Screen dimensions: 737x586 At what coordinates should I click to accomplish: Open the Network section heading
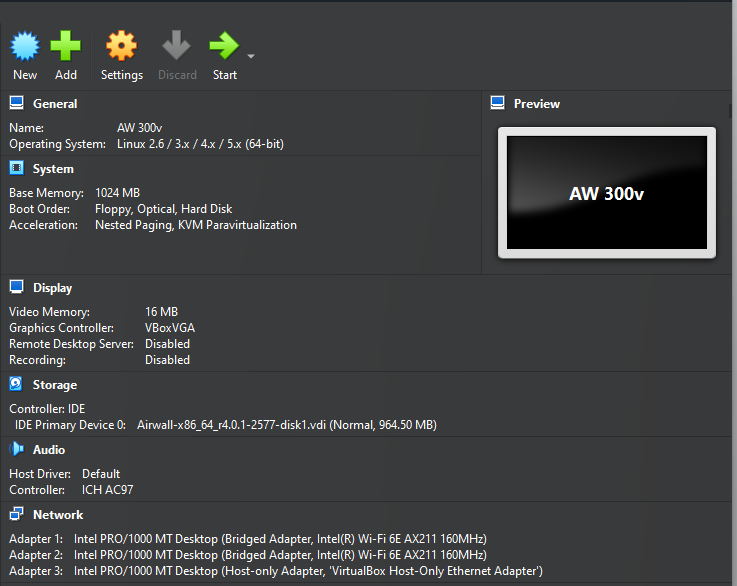click(x=58, y=515)
